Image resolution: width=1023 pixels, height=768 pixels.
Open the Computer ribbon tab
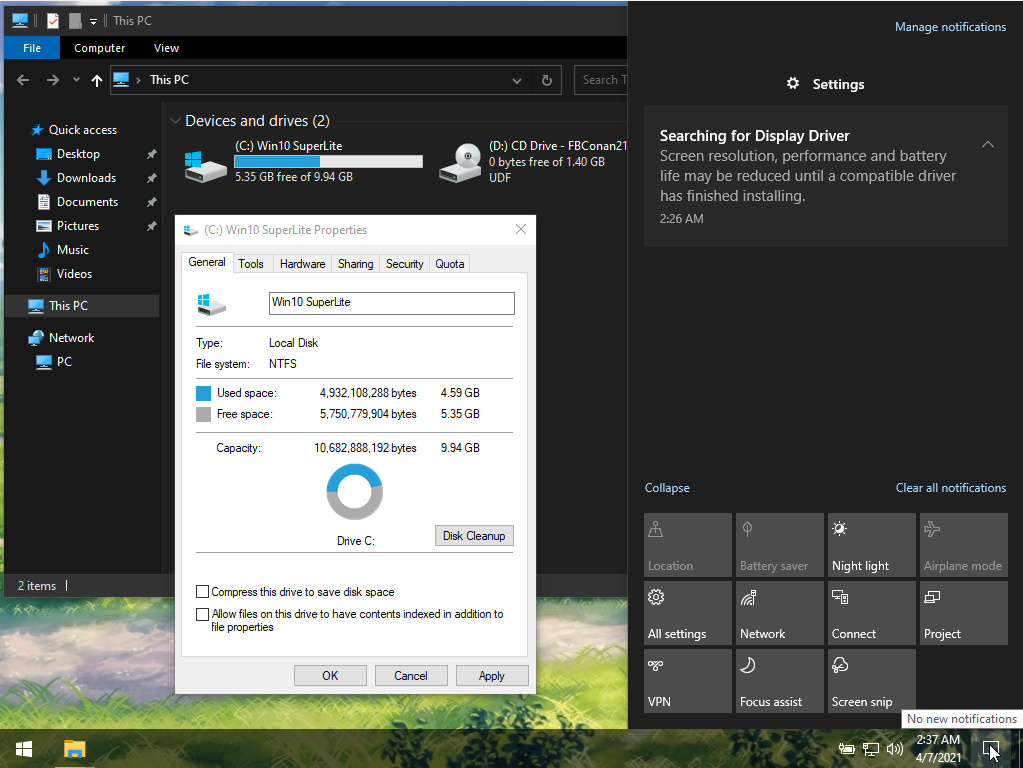(99, 48)
